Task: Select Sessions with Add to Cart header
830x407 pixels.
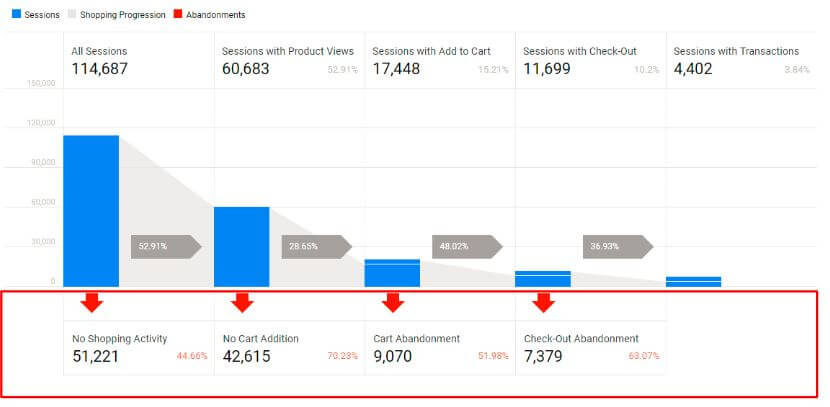Action: 440,61
